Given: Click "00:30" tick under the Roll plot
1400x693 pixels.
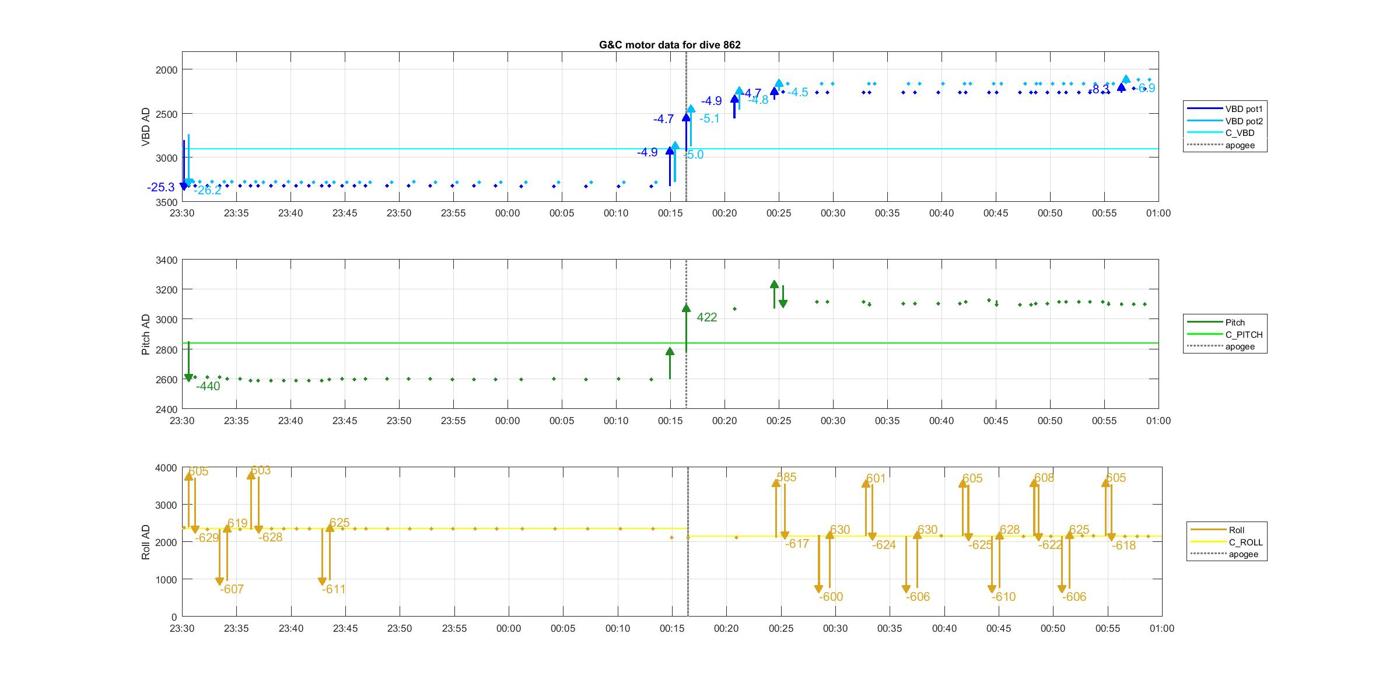Looking at the screenshot, I should click(x=835, y=628).
